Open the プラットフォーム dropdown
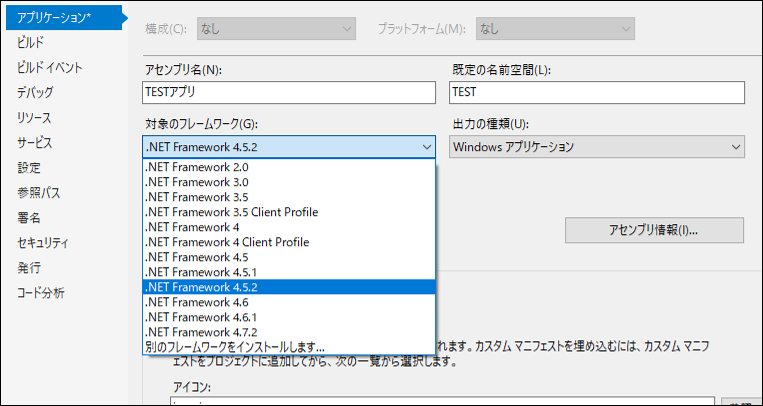This screenshot has width=763, height=406. pyautogui.click(x=555, y=29)
